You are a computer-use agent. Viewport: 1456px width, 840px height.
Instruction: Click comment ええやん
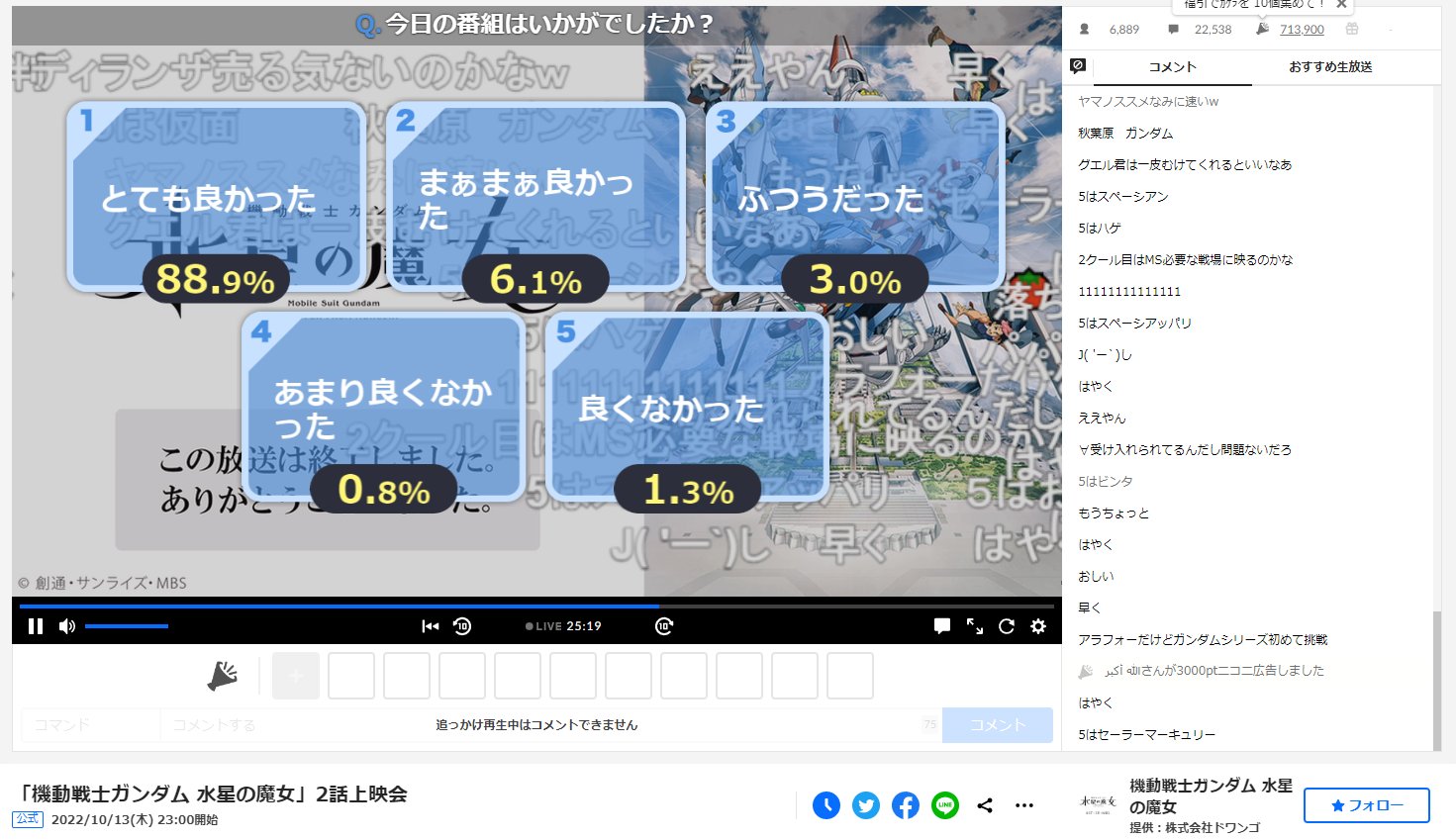[1102, 419]
